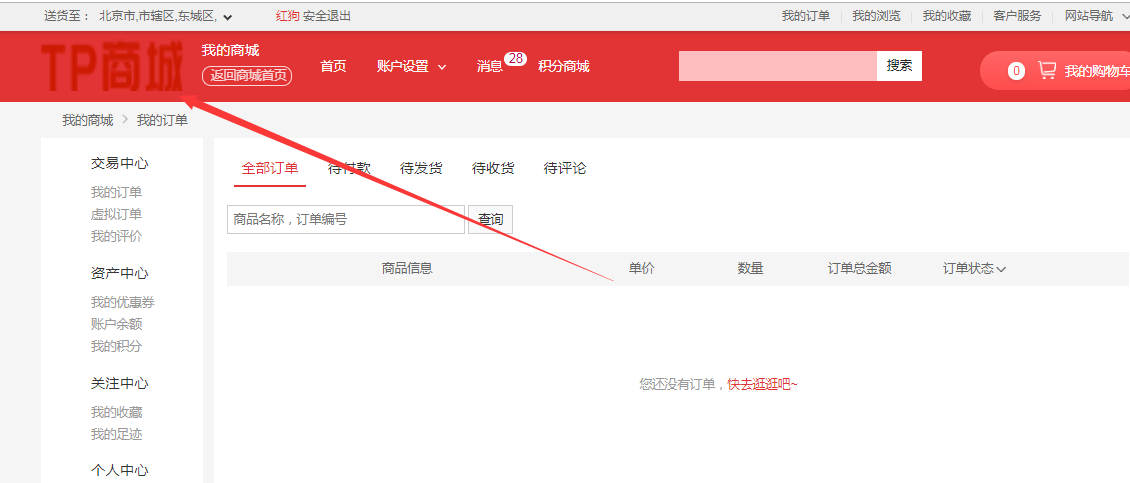
Task: Click the 安全退出 logout link
Action: click(x=327, y=16)
